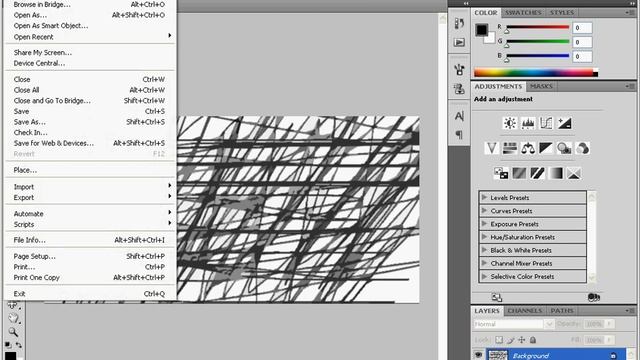The height and width of the screenshot is (360, 640).
Task: Switch to the Styles tab
Action: tap(562, 13)
